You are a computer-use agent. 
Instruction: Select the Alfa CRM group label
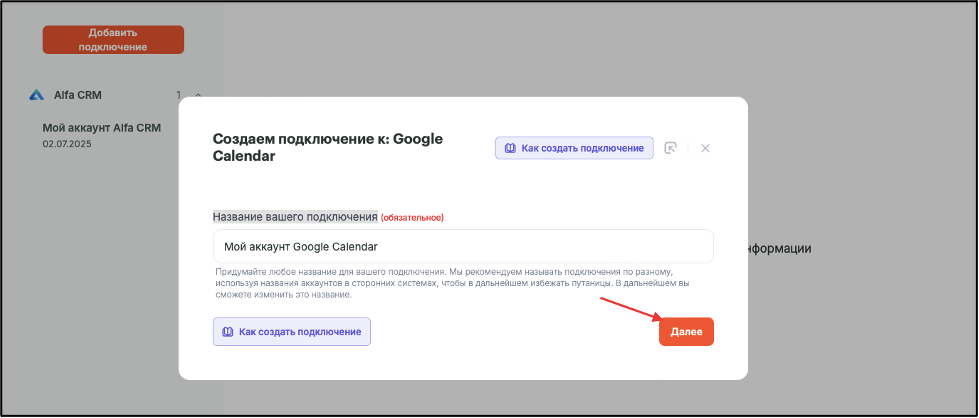point(77,95)
